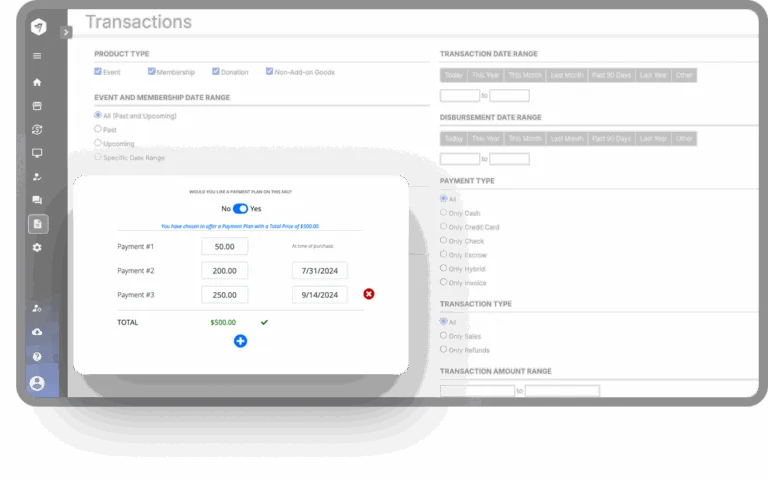Viewport: 768px width, 480px height.
Task: Click the Home icon in the sidebar
Action: (x=37, y=82)
